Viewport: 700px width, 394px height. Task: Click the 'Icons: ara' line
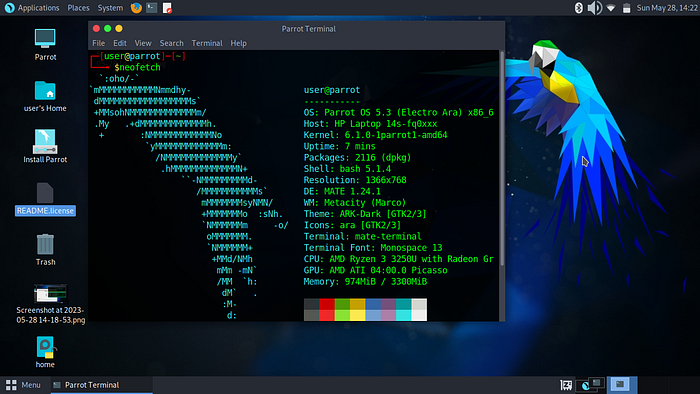point(352,225)
